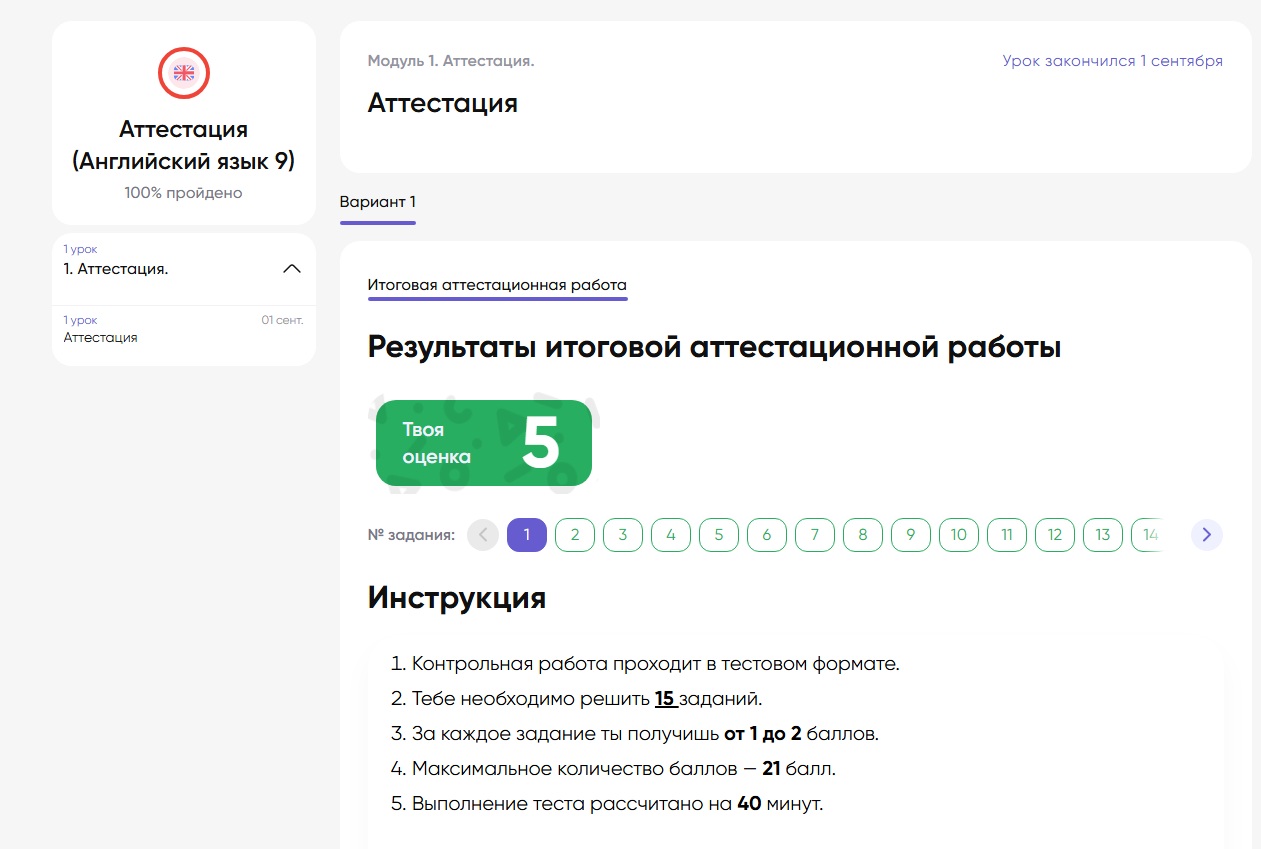Switch to the 'Вариант 1' tab

click(x=377, y=201)
